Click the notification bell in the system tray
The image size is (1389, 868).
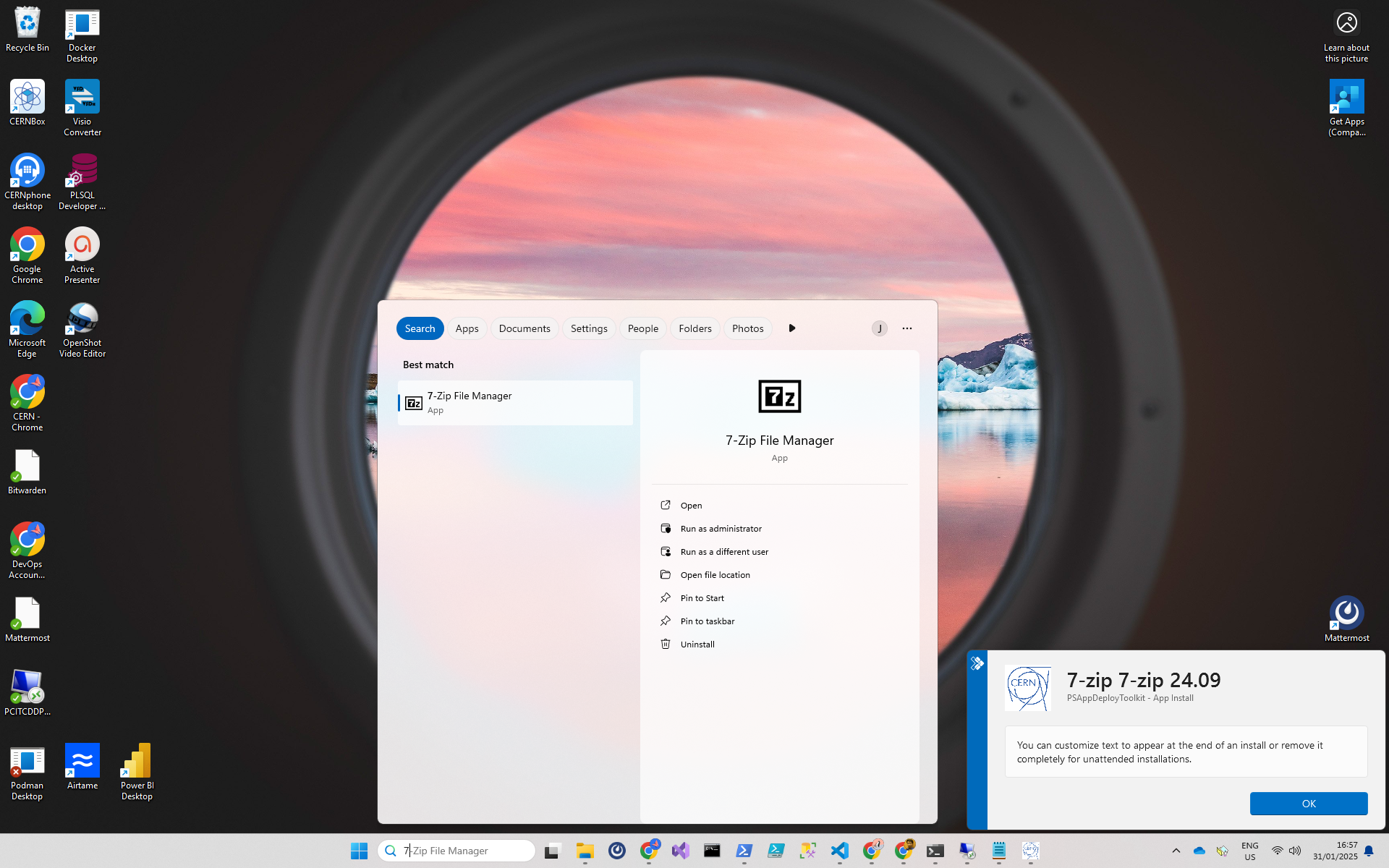pos(1368,851)
